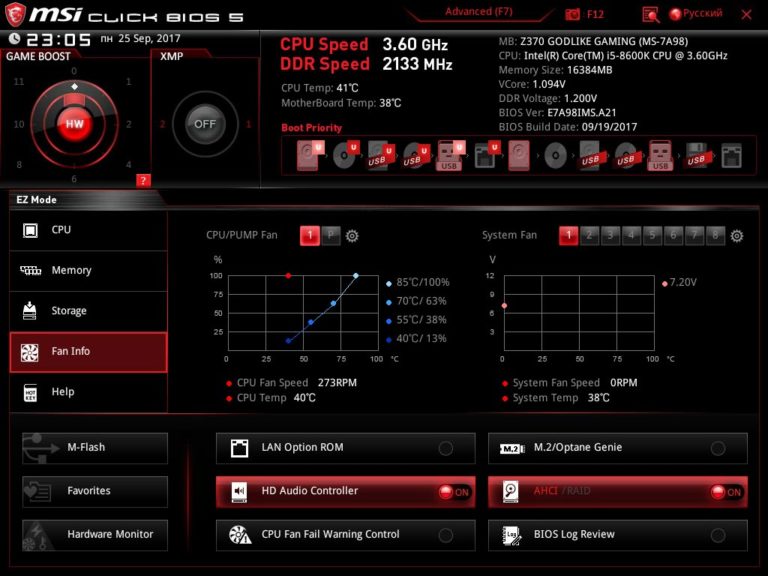Take screenshot with F12 camera icon

572,14
